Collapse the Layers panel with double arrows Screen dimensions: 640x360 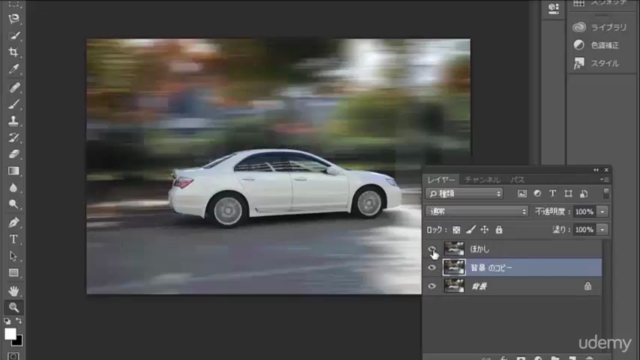tap(596, 170)
